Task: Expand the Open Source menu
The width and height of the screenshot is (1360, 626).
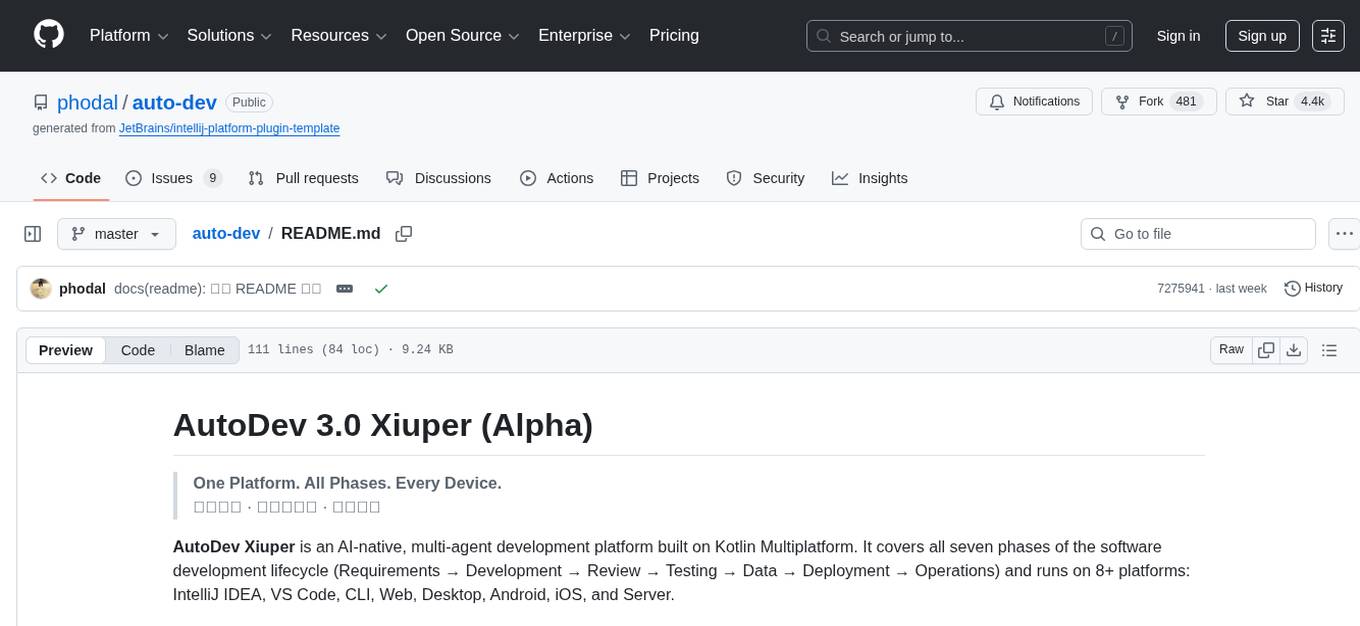Action: [462, 36]
